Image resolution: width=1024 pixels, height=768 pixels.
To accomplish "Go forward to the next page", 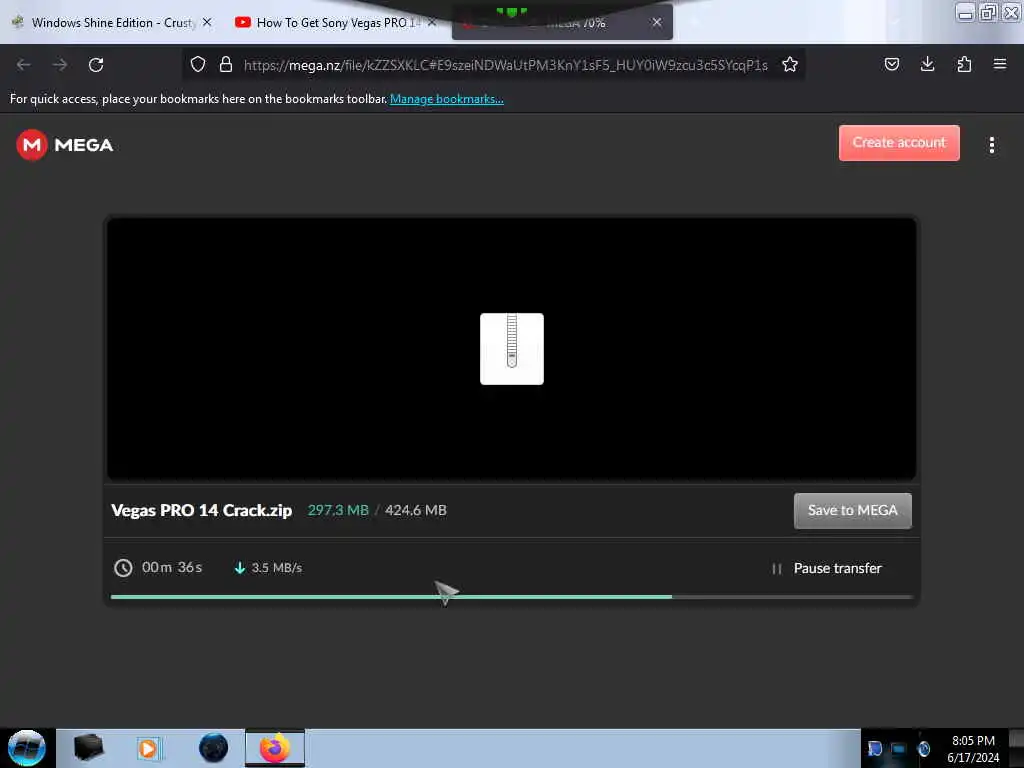I will (x=60, y=65).
